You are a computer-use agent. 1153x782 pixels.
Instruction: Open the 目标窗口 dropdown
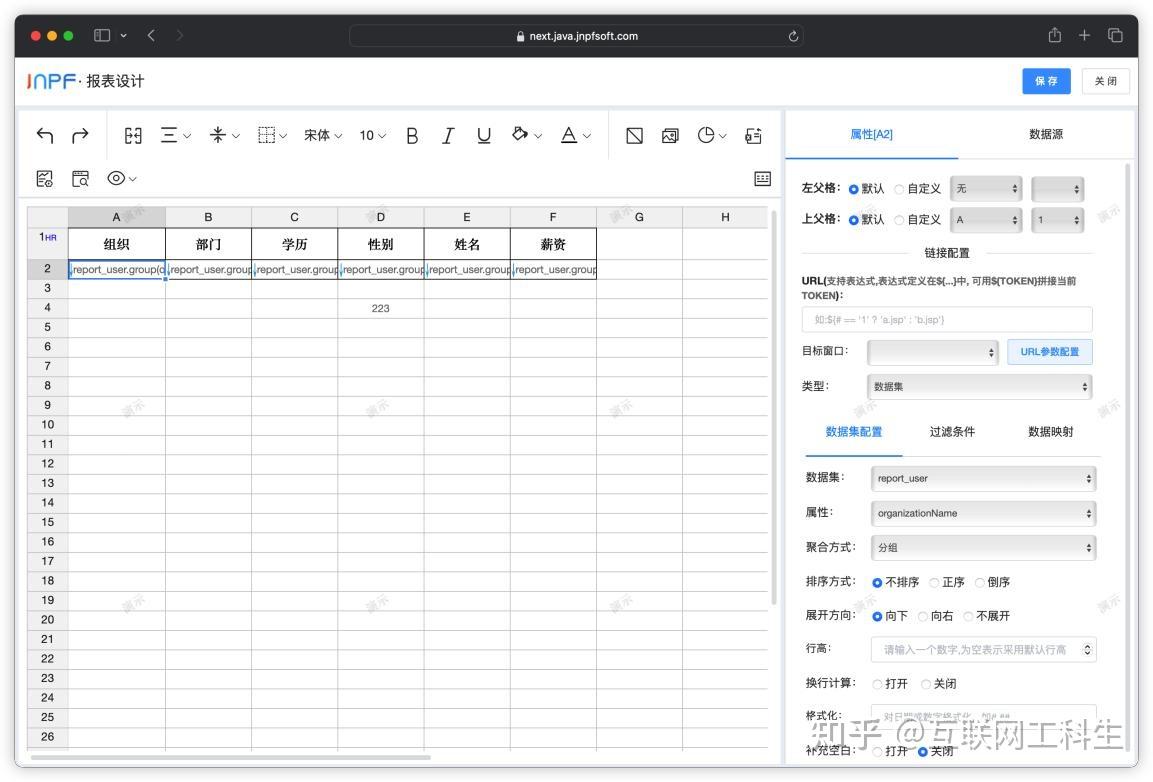[x=932, y=352]
